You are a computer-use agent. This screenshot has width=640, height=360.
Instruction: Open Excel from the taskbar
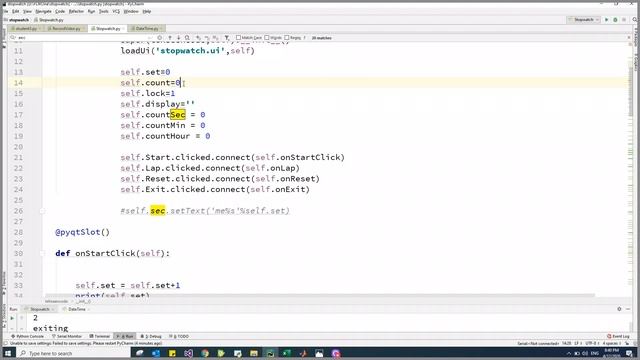click(x=287, y=353)
